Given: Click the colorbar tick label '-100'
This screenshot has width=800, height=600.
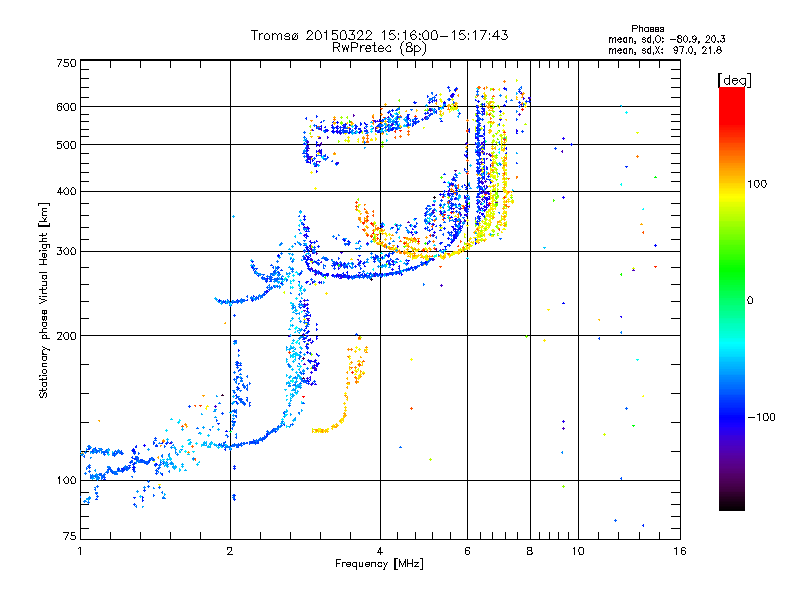Looking at the screenshot, I should coord(761,417).
